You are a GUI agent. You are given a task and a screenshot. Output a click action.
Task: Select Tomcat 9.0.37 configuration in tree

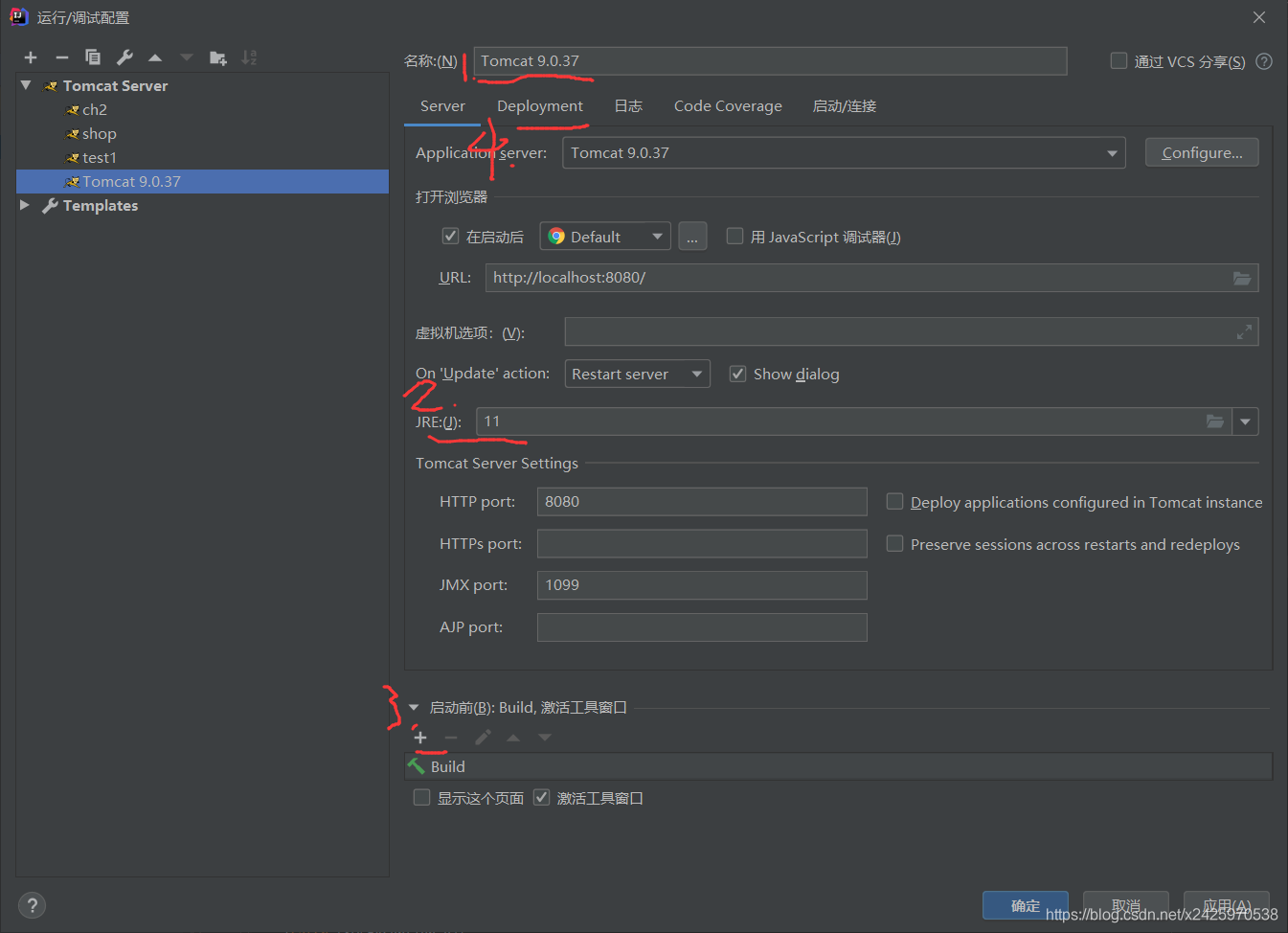pos(202,181)
